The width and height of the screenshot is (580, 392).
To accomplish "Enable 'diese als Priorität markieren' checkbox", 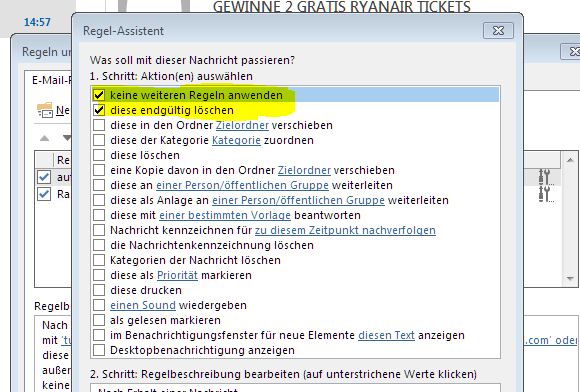I will pos(99,275).
